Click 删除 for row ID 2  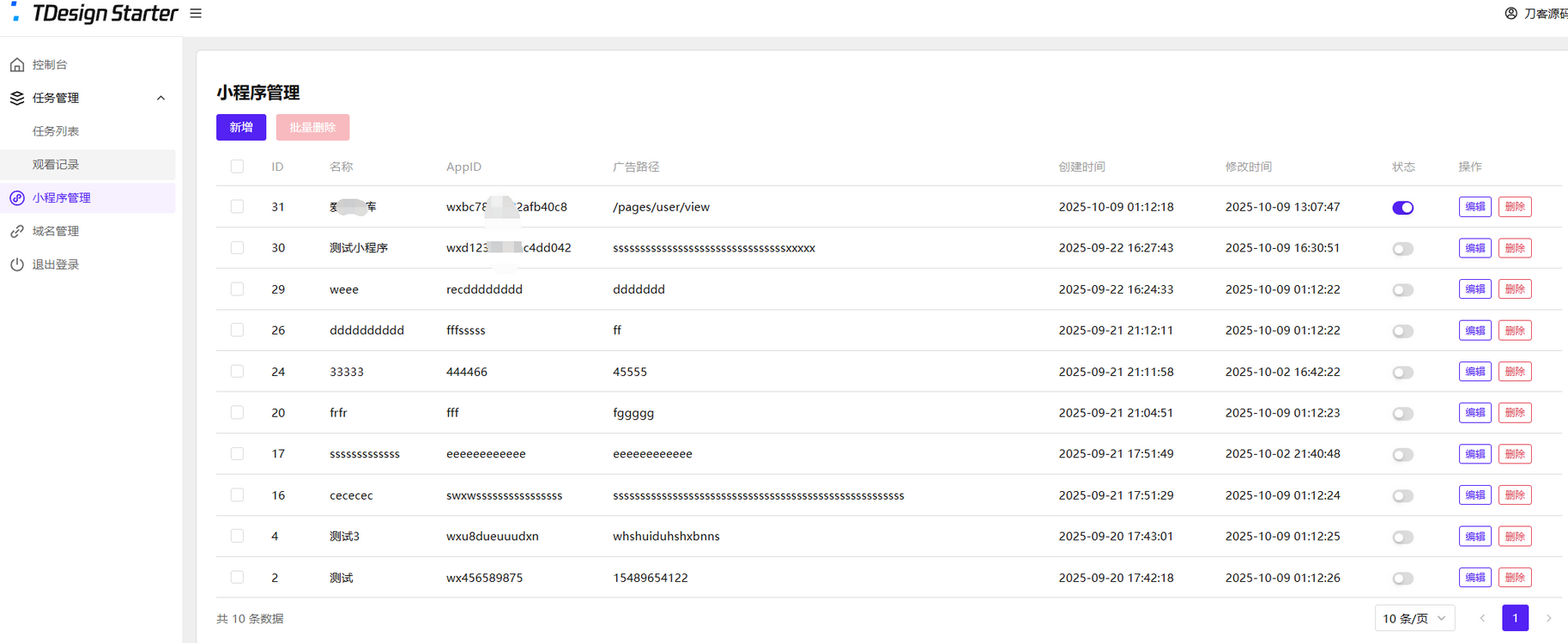click(1515, 578)
